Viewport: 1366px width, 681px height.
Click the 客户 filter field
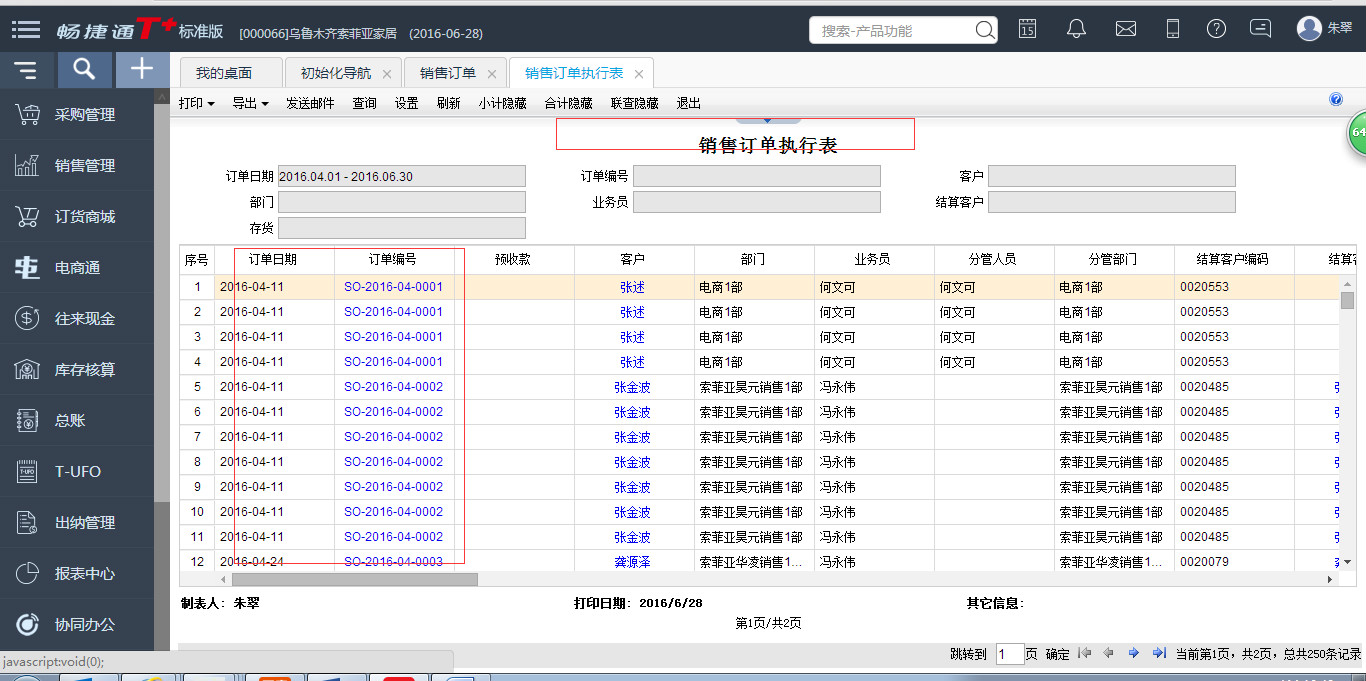pyautogui.click(x=1111, y=176)
